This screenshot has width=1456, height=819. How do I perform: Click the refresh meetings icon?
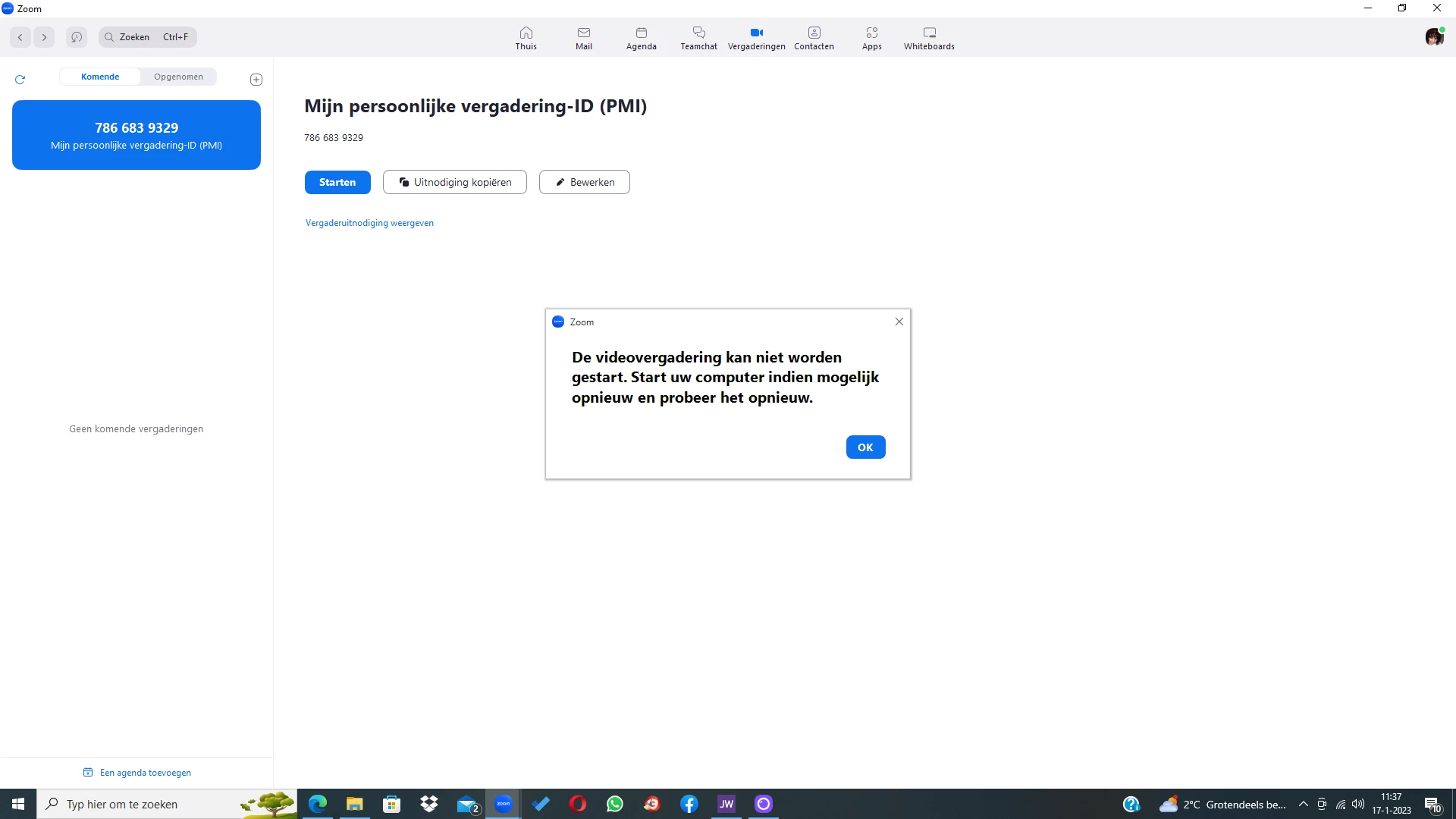click(x=20, y=79)
